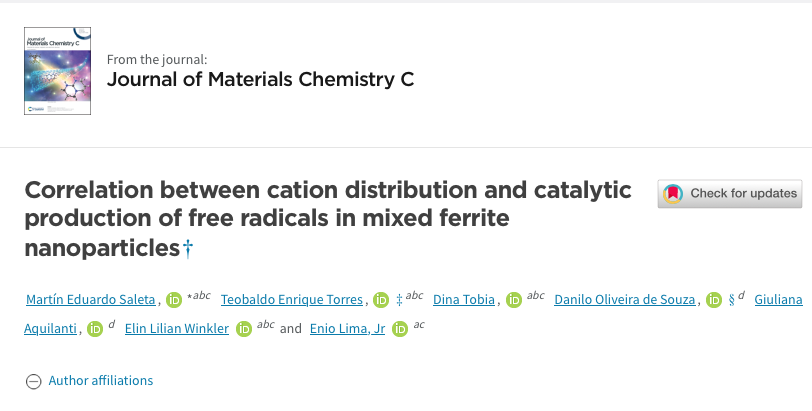The width and height of the screenshot is (812, 411).
Task: Open ORCID icon after Giuliana Aquilanti
Action: (x=95, y=329)
